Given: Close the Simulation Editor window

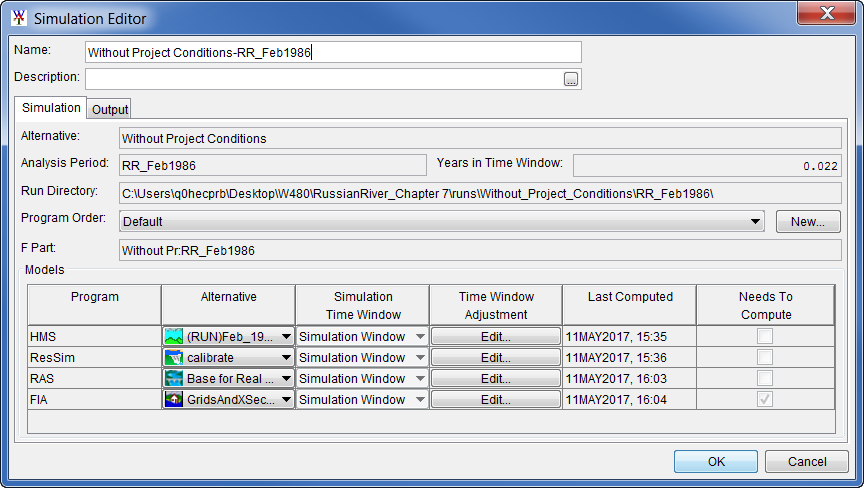Looking at the screenshot, I should pyautogui.click(x=826, y=13).
